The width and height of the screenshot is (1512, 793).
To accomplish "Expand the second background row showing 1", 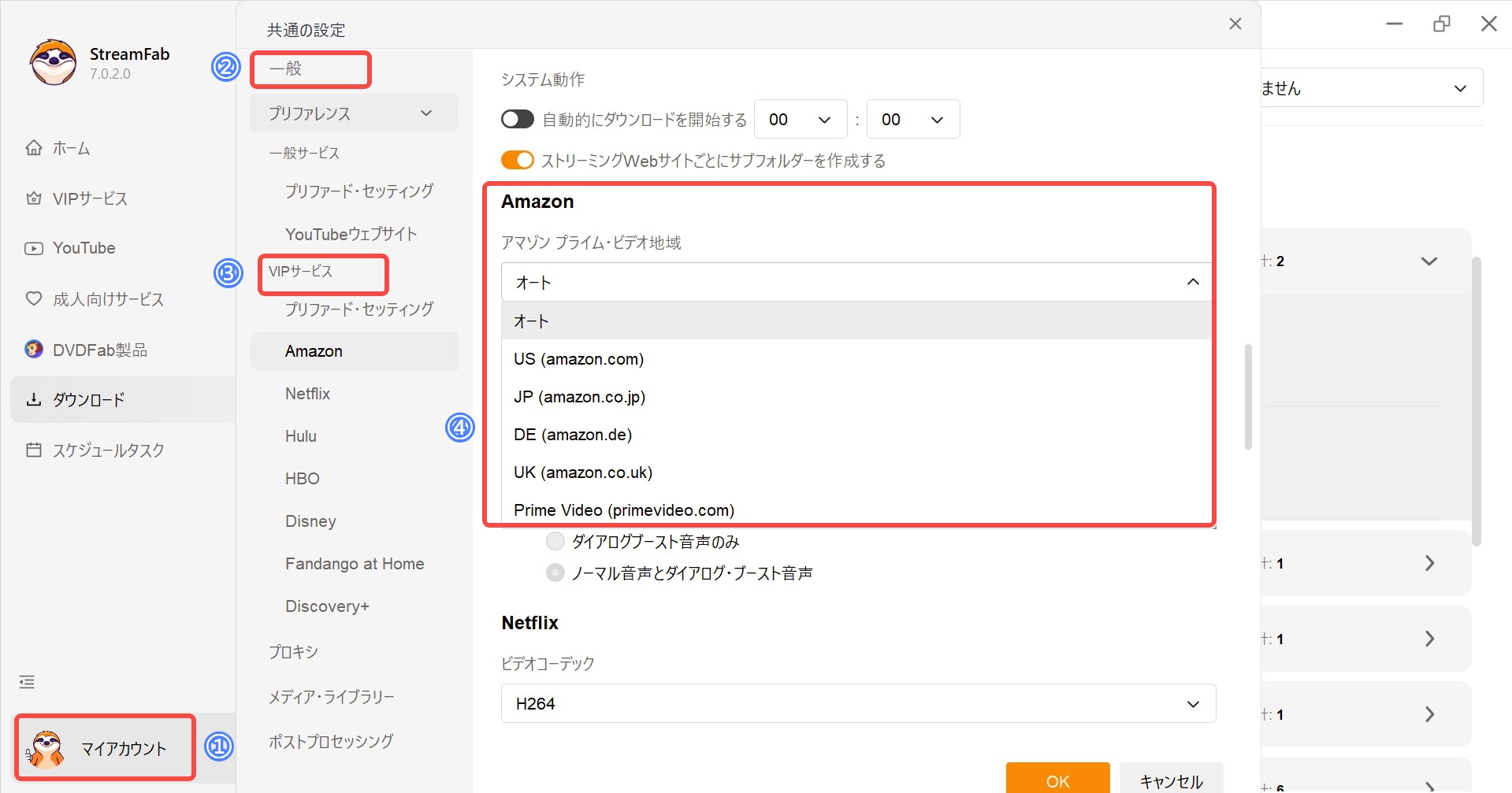I will pos(1429,639).
